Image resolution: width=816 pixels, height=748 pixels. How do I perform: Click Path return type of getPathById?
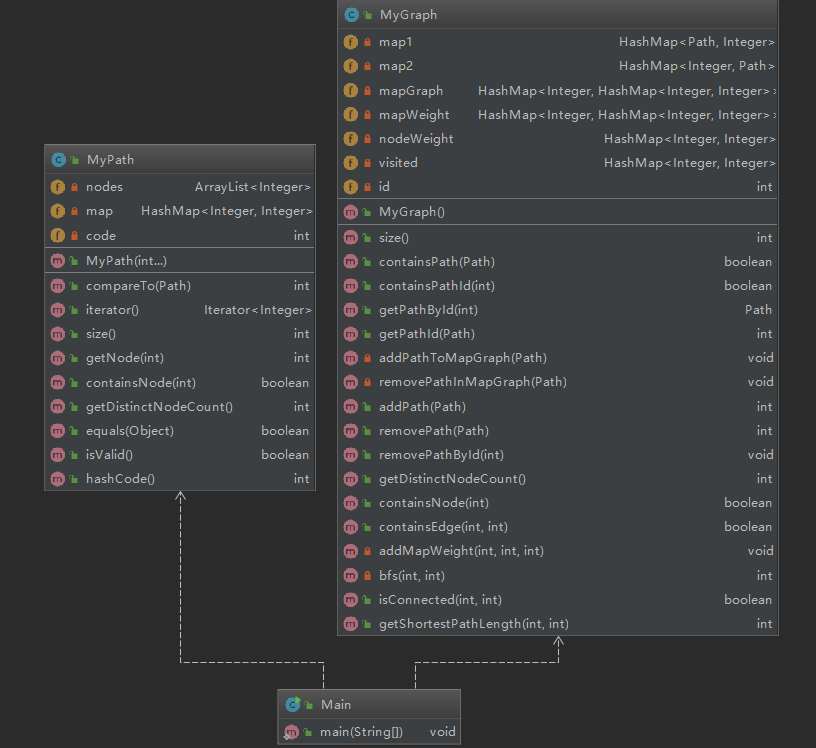coord(758,310)
